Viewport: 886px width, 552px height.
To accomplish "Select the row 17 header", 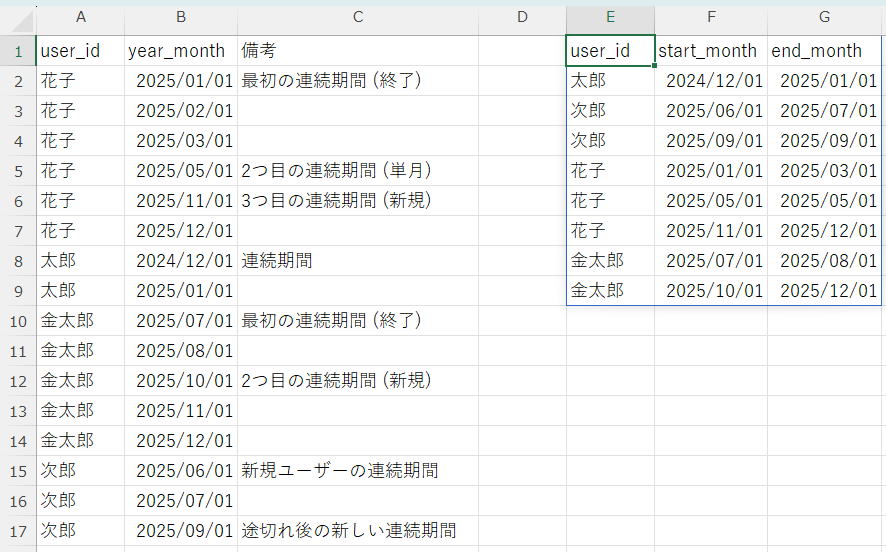I will 17,531.
